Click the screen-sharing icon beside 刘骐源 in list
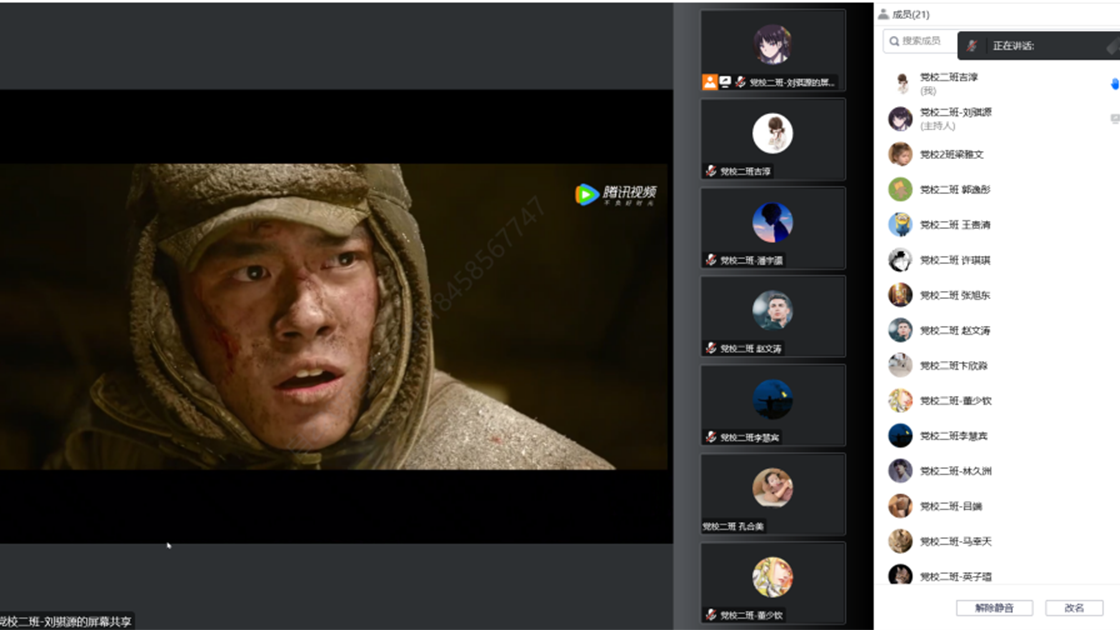1120x630 pixels. pos(1115,119)
